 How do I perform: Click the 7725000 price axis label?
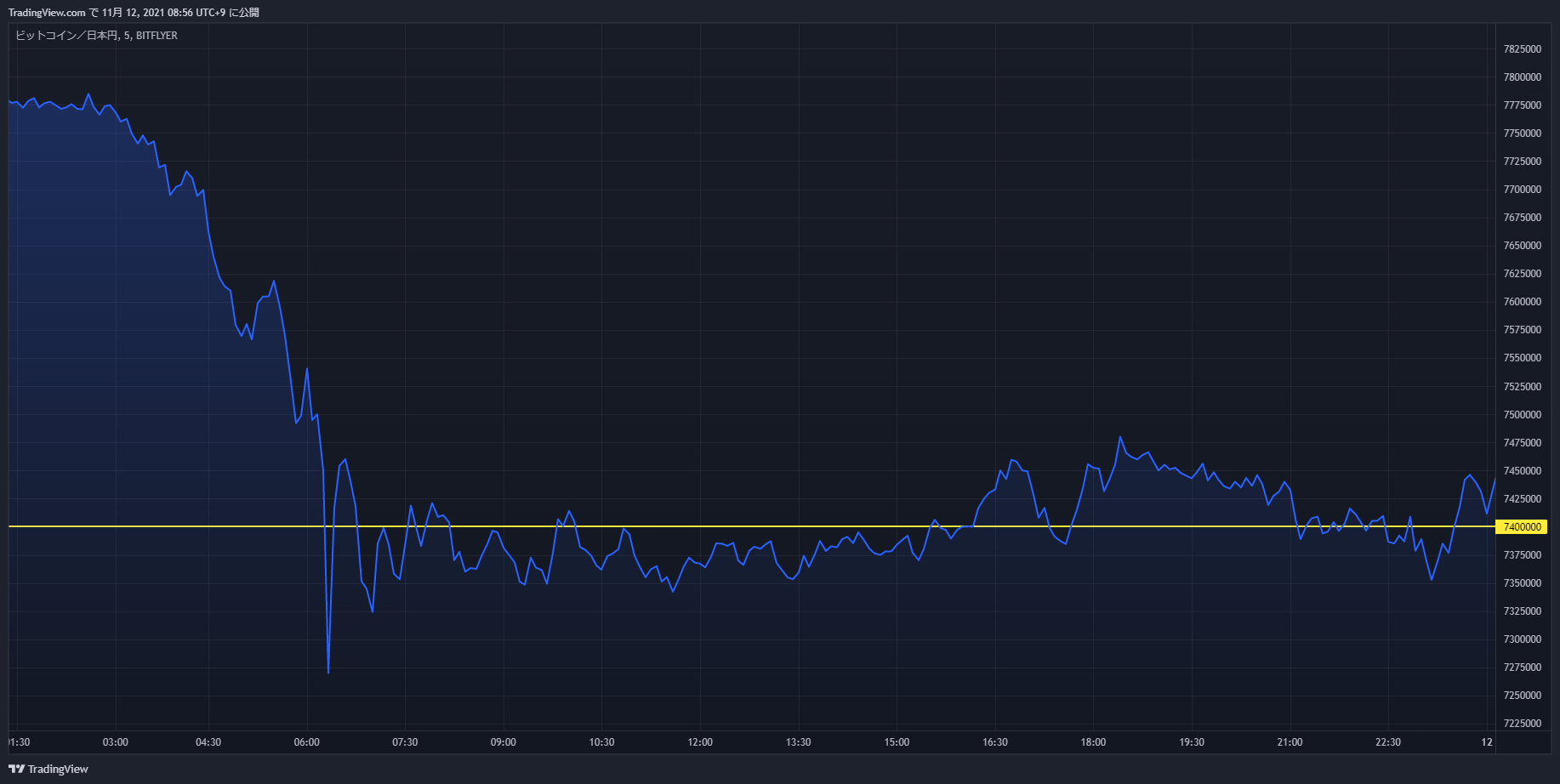pos(1523,162)
